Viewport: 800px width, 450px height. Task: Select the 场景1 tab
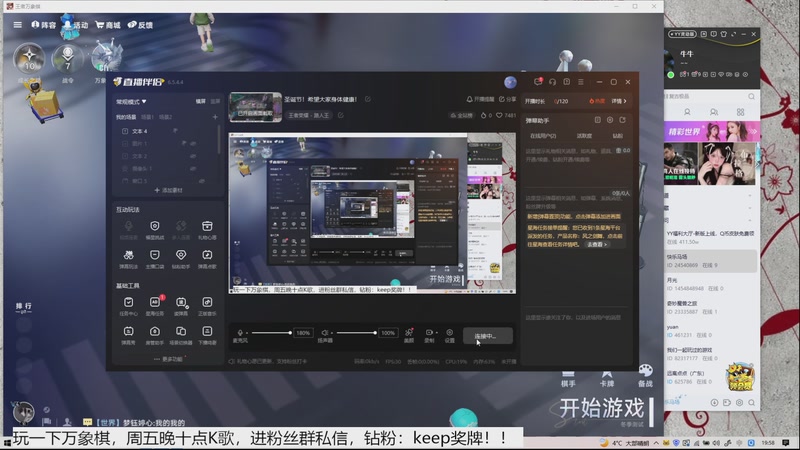pos(147,117)
